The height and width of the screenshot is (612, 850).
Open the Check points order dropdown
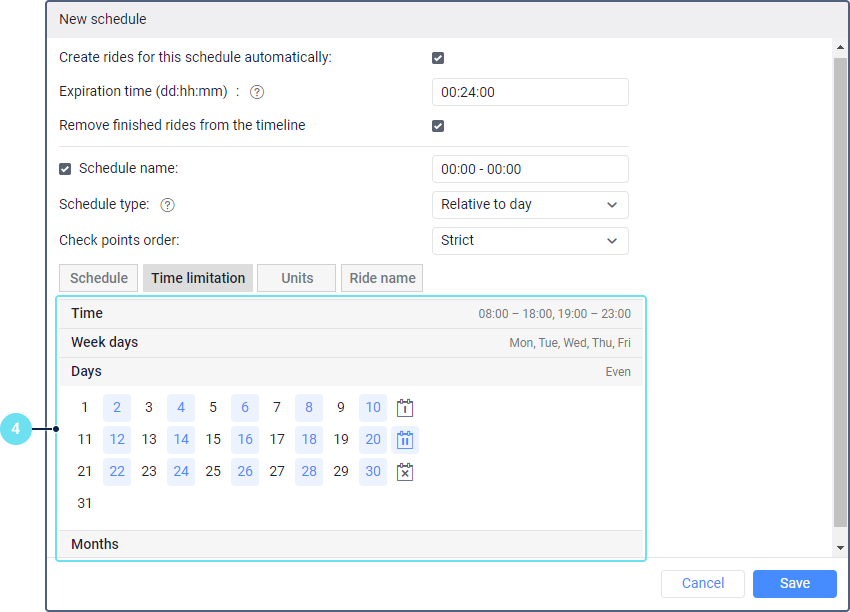(x=530, y=241)
